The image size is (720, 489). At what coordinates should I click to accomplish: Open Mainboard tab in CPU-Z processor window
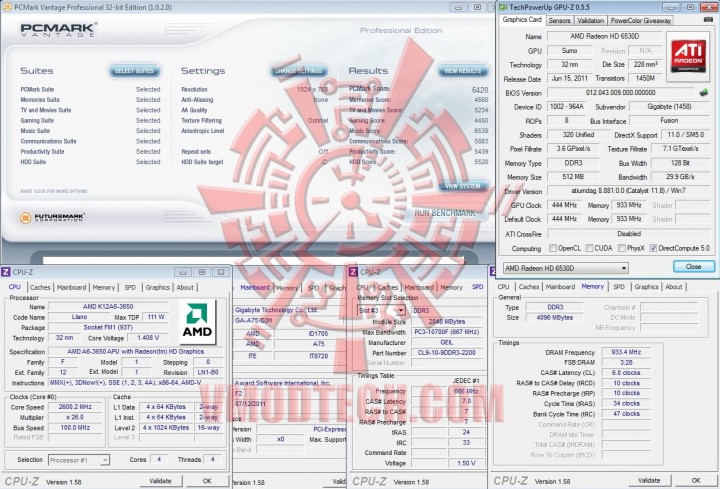coord(71,287)
